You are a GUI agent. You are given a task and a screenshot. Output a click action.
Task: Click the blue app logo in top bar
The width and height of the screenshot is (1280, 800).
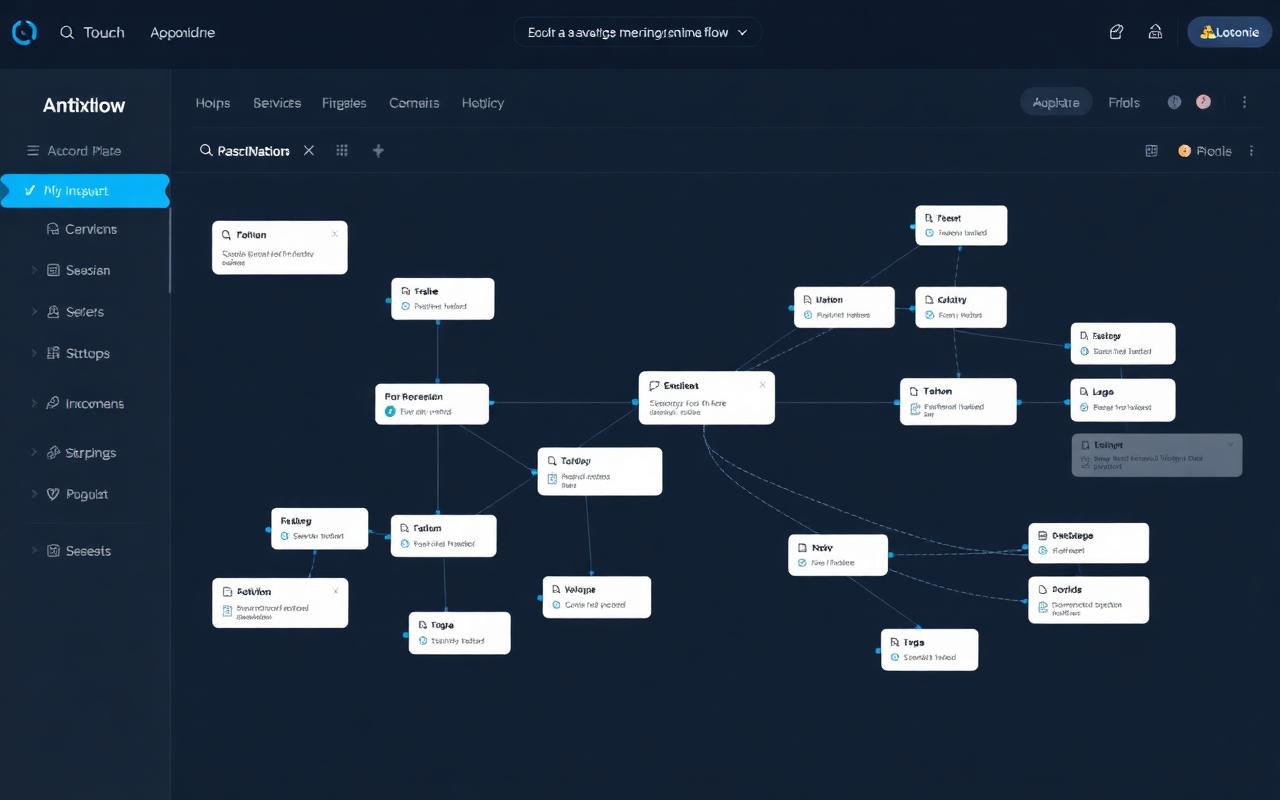tap(24, 32)
